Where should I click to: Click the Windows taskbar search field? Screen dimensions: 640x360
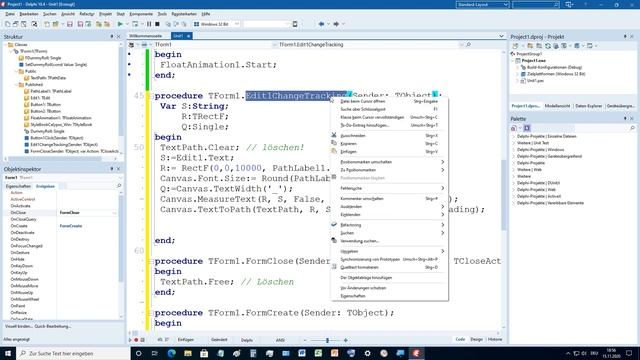(x=73, y=353)
